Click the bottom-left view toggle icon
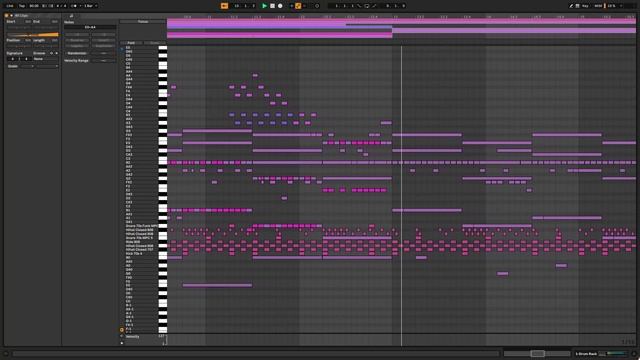 (6, 353)
